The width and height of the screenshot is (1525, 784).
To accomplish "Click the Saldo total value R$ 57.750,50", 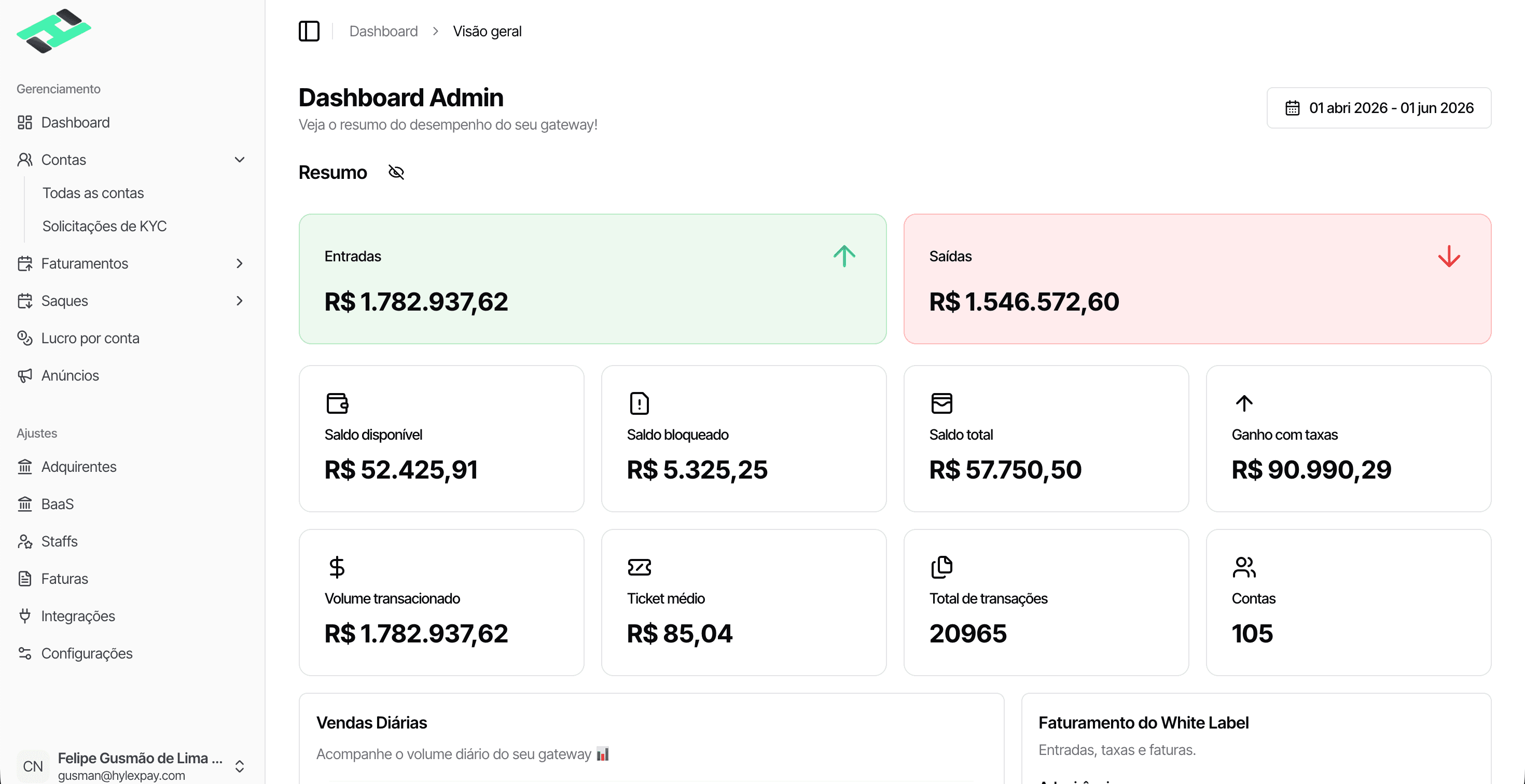I will pos(1005,469).
